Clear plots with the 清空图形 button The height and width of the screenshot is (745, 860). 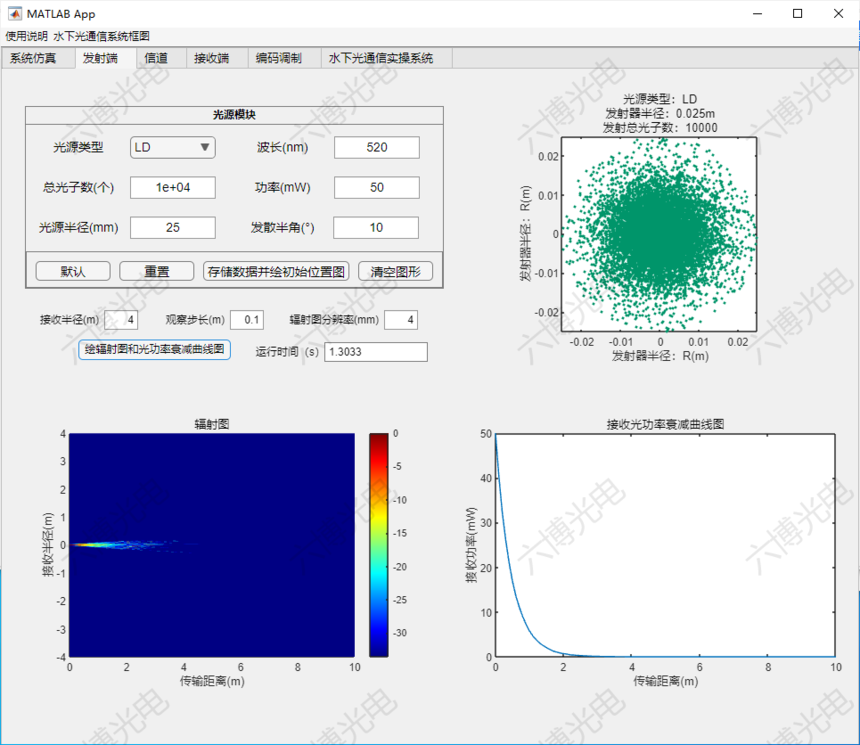(395, 271)
